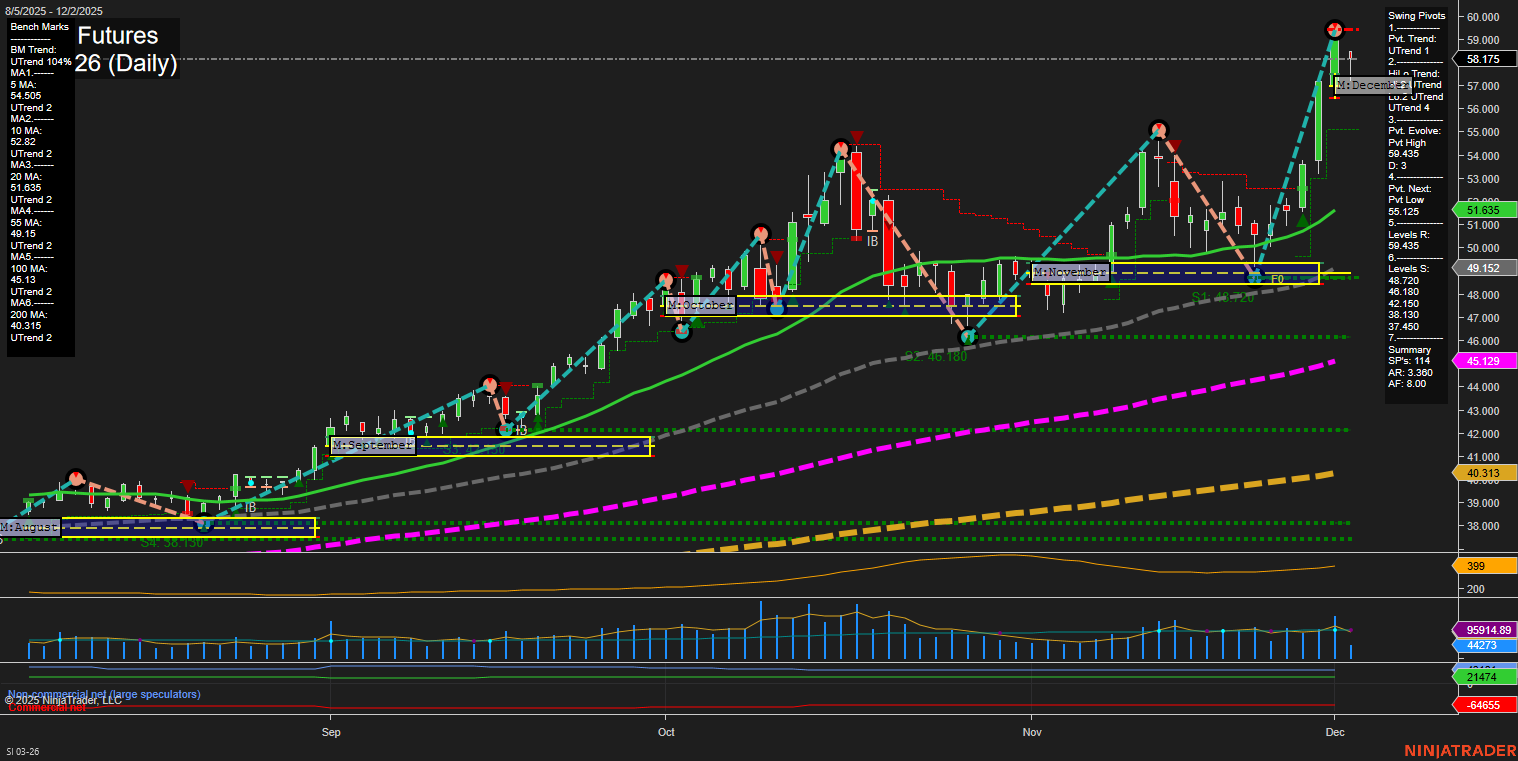1518x761 pixels.
Task: Click the SI 03-26 instrument label
Action: coord(23,751)
